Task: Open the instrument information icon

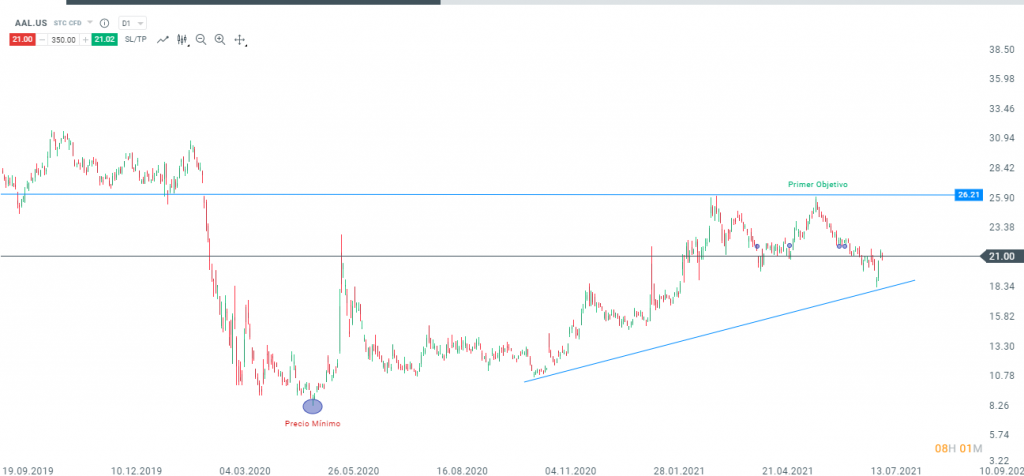Action: 104,23
